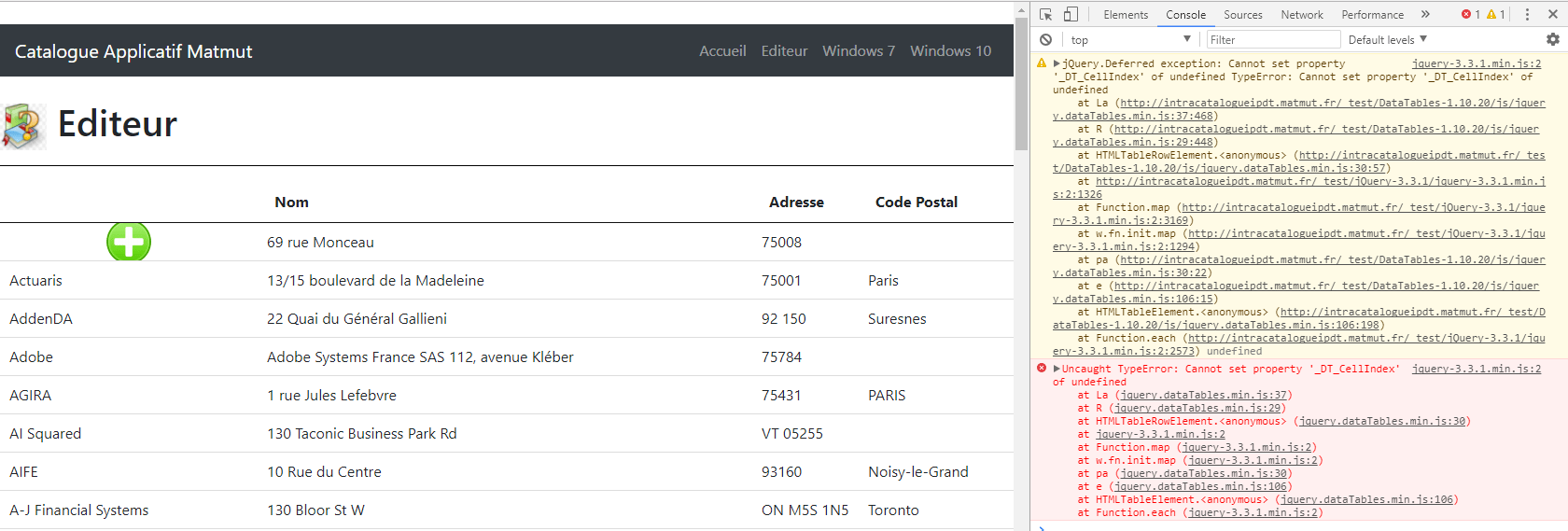This screenshot has width=1568, height=531.
Task: Click the console Filter input field
Action: tap(1273, 39)
